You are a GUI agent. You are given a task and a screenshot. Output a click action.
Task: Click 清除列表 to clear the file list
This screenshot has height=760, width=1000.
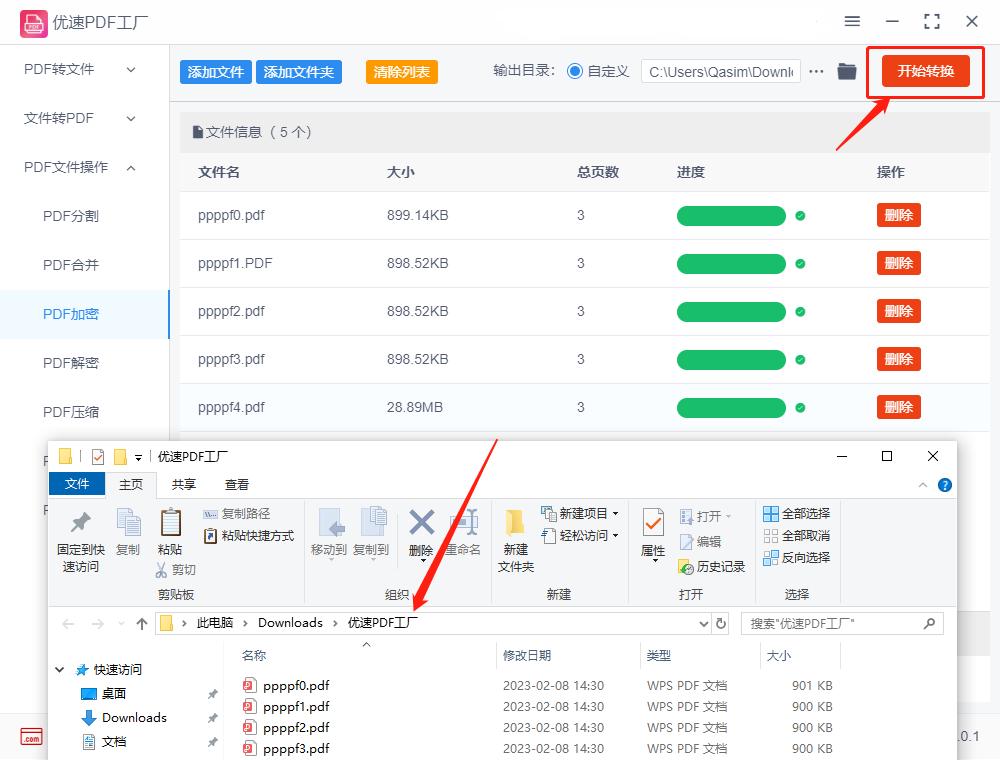point(401,72)
